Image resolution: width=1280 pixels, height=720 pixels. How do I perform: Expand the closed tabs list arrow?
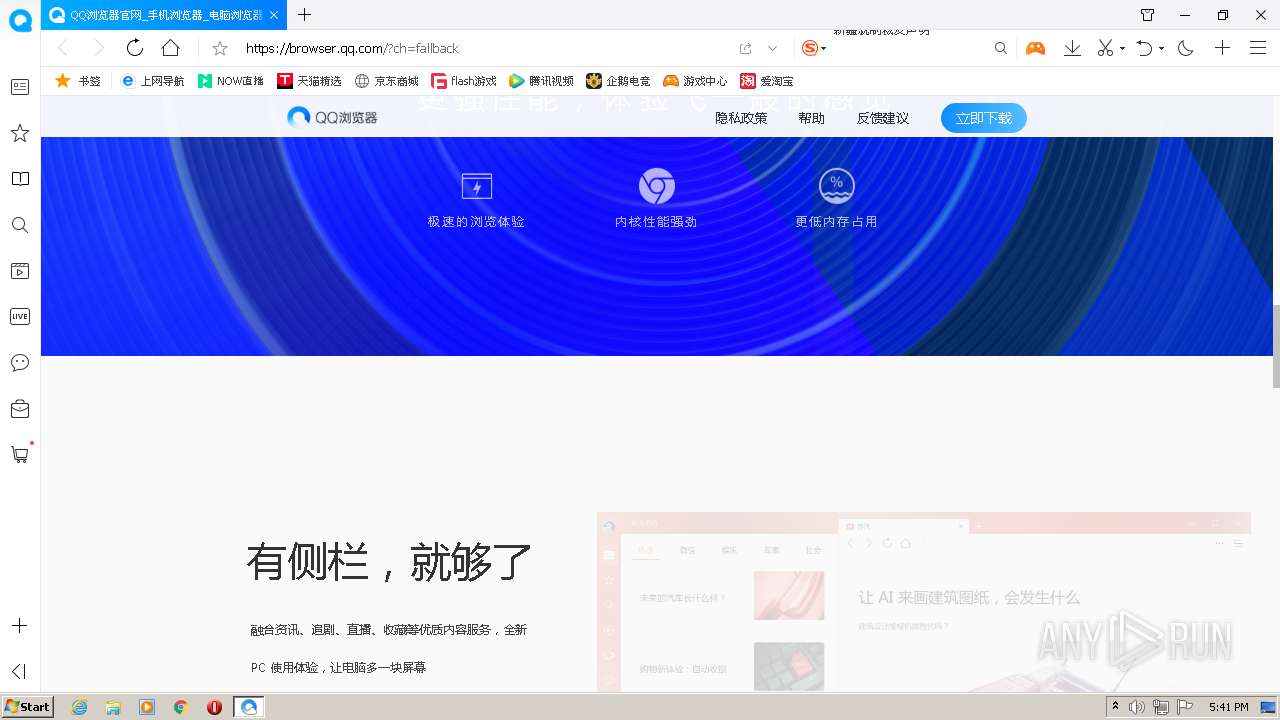[x=1161, y=48]
